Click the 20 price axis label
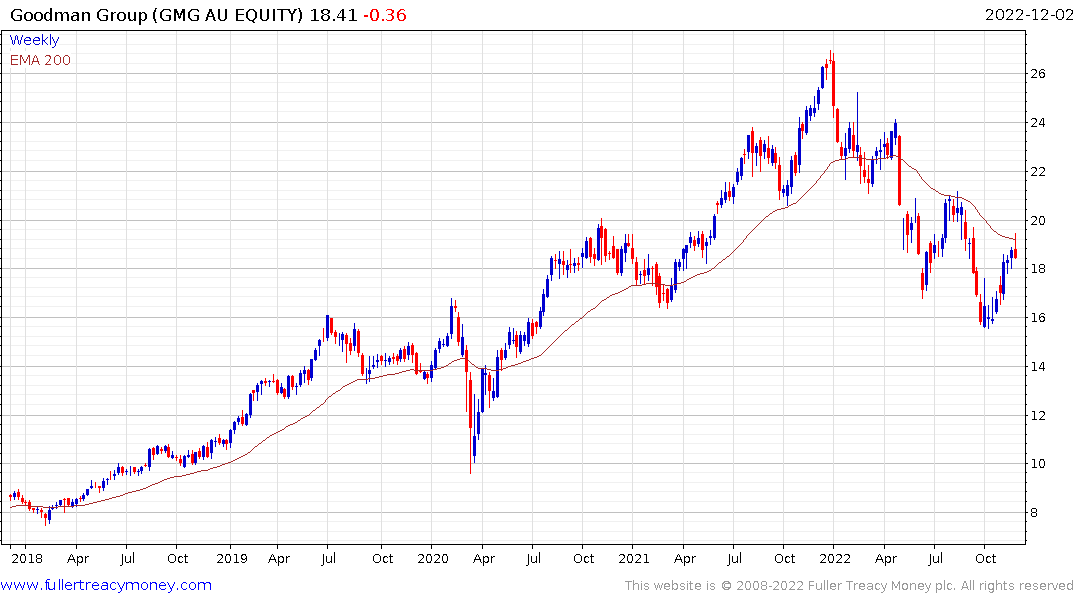The width and height of the screenshot is (1075, 600). 1038,220
